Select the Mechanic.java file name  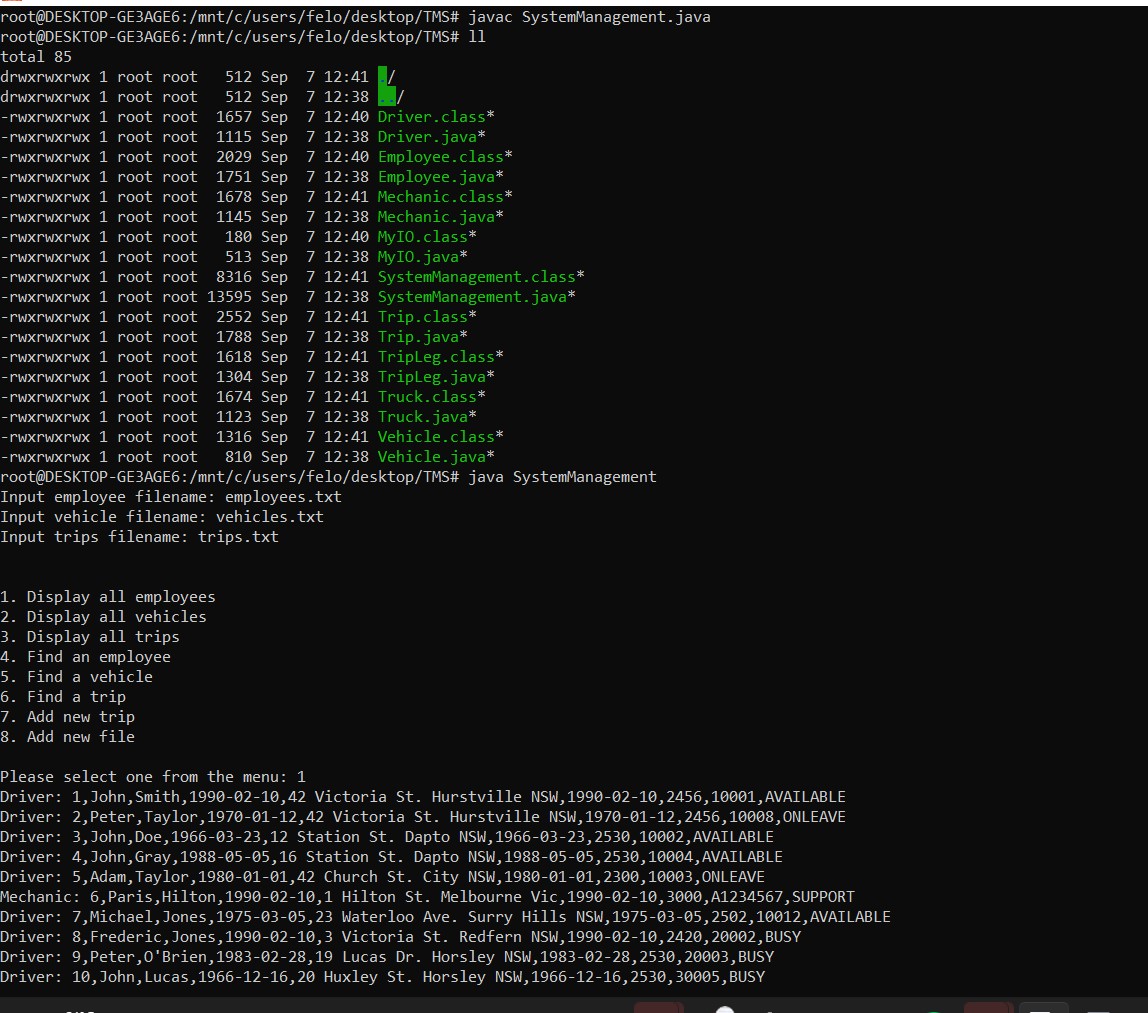point(436,217)
